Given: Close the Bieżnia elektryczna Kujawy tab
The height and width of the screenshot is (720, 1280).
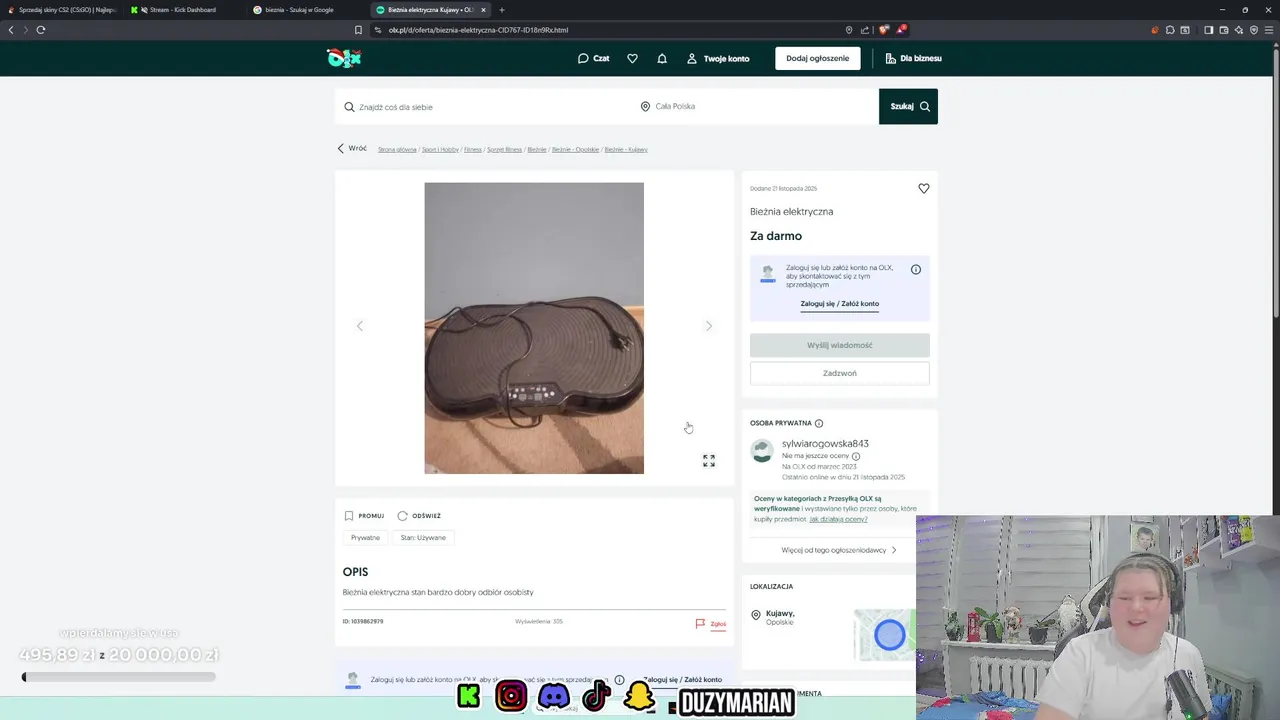Looking at the screenshot, I should [x=483, y=10].
